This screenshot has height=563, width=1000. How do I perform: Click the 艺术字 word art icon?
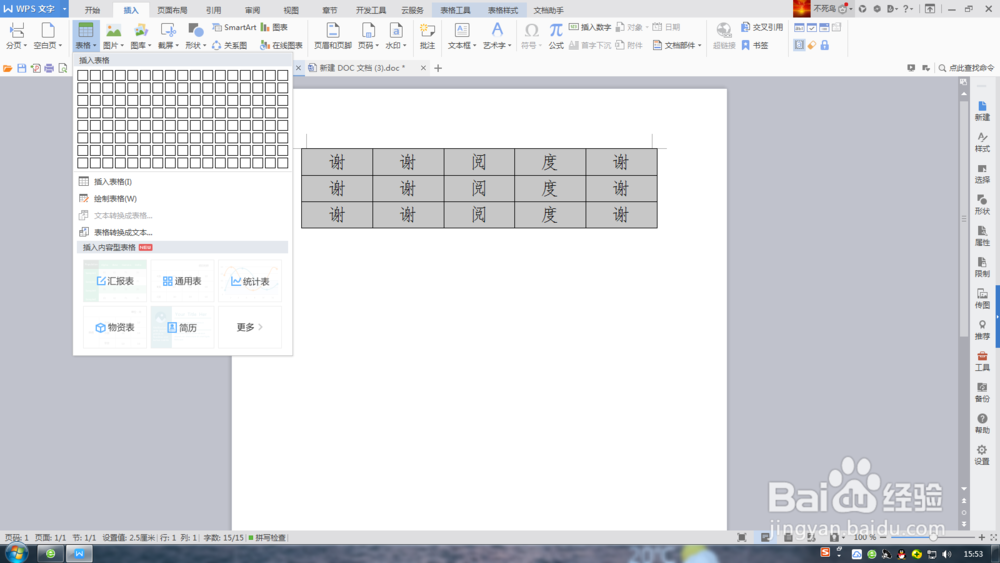pyautogui.click(x=497, y=30)
